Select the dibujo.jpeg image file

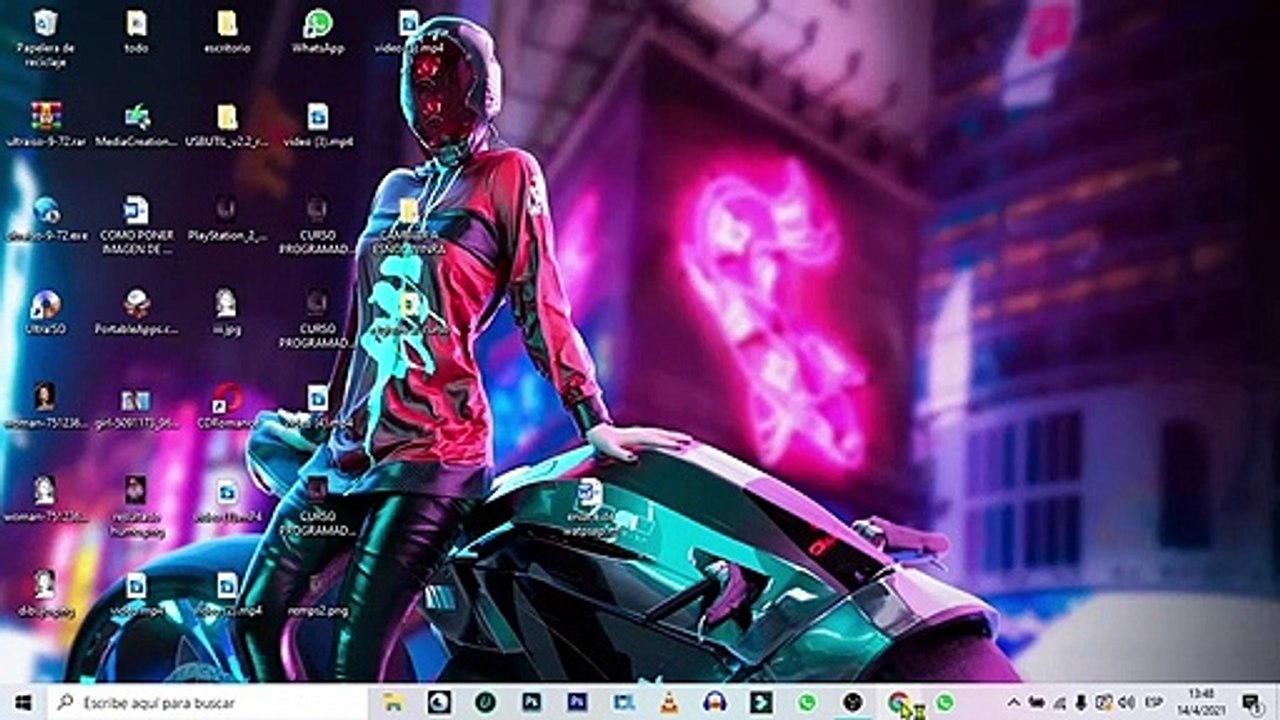click(46, 594)
